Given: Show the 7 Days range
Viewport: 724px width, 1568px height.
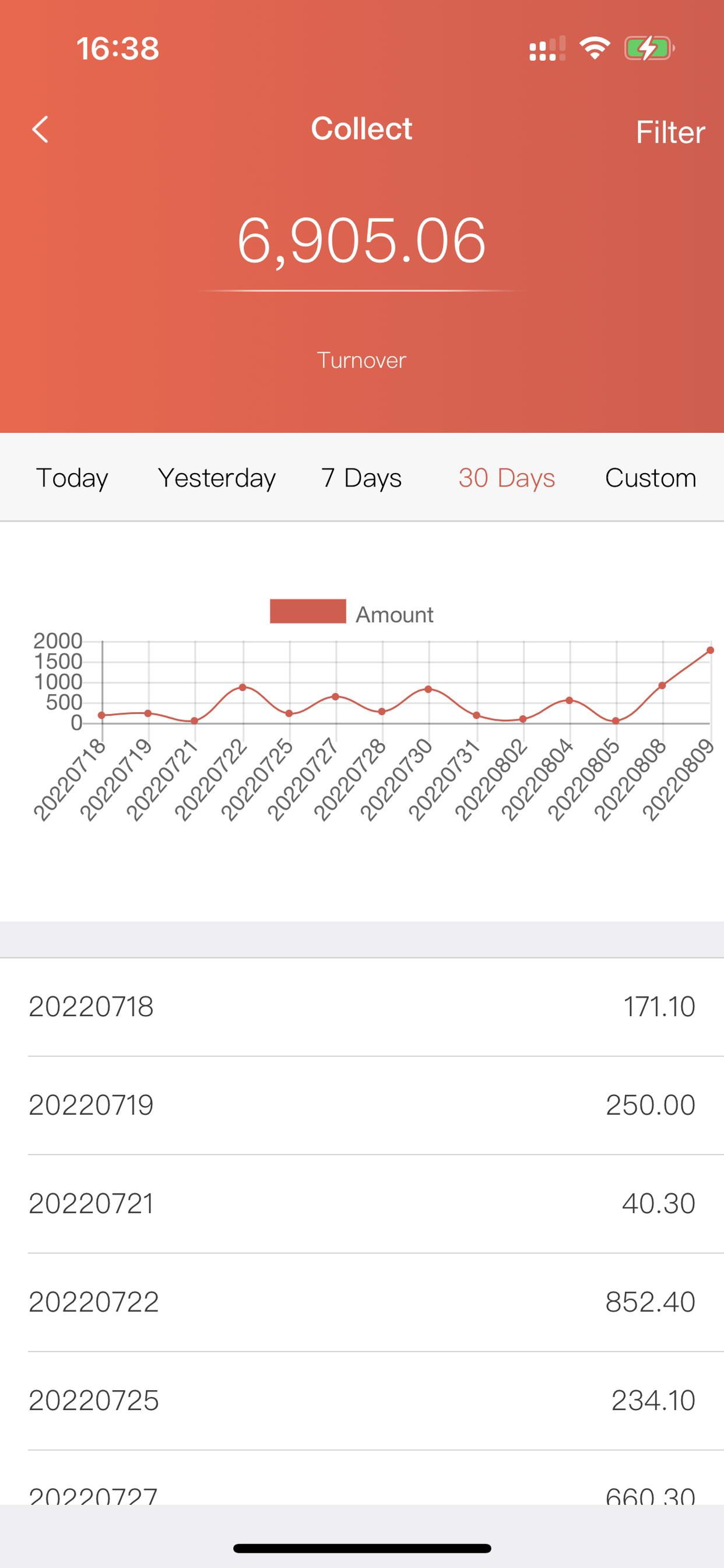Looking at the screenshot, I should pyautogui.click(x=361, y=477).
